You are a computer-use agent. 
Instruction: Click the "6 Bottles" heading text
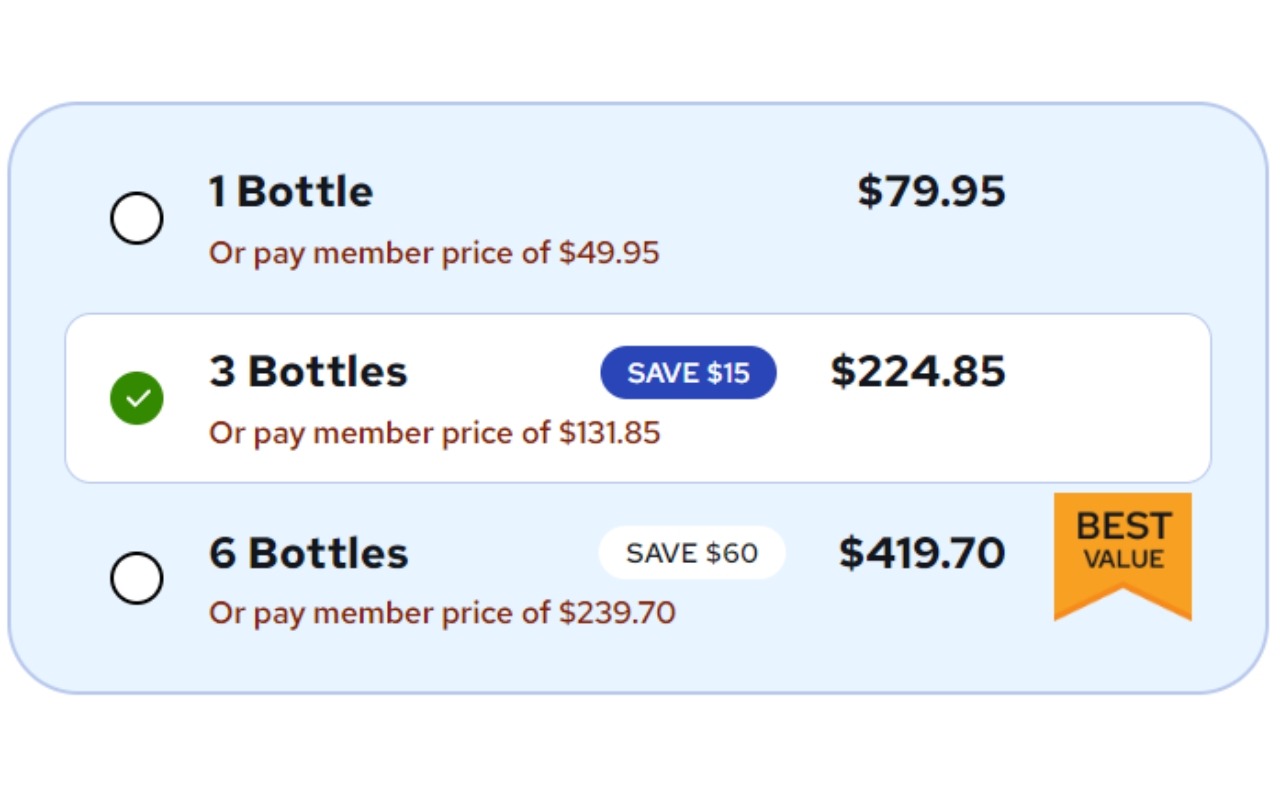pyautogui.click(x=308, y=553)
